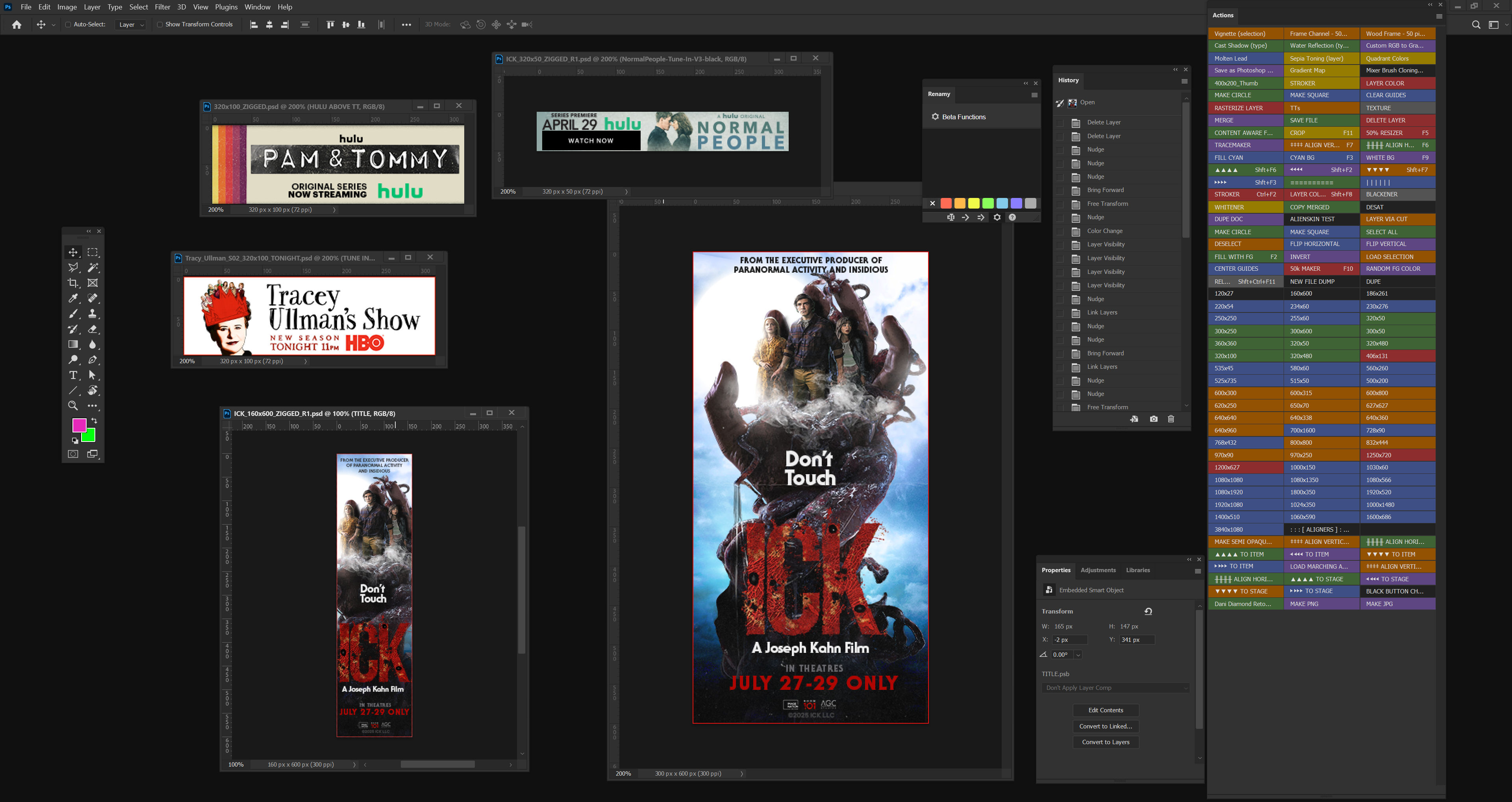This screenshot has width=1512, height=802.
Task: Select the Clone Stamp tool
Action: (93, 314)
